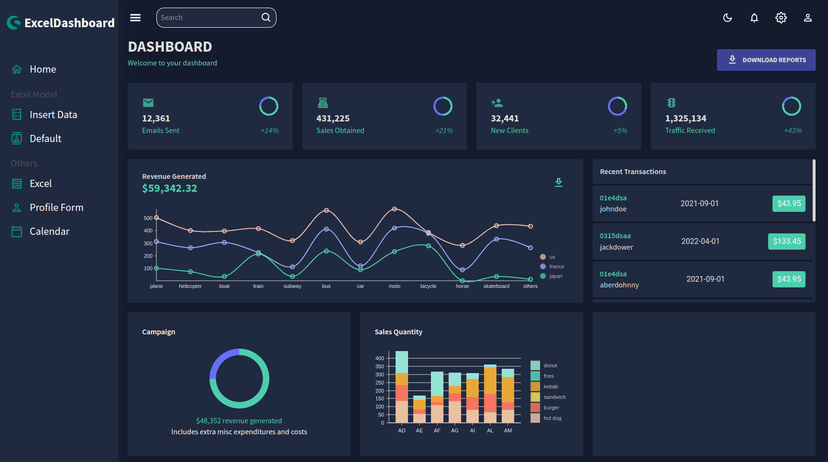Click the $43.95 badge for aberdohnny
The width and height of the screenshot is (828, 462).
[x=788, y=279]
